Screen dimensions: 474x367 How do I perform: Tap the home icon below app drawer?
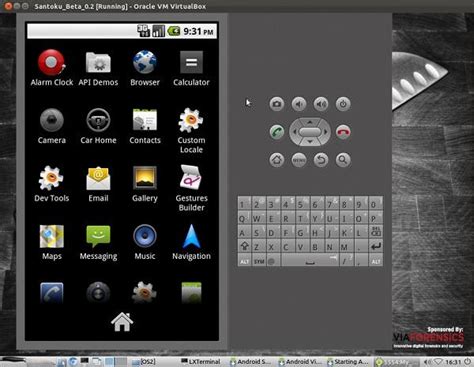[122, 322]
